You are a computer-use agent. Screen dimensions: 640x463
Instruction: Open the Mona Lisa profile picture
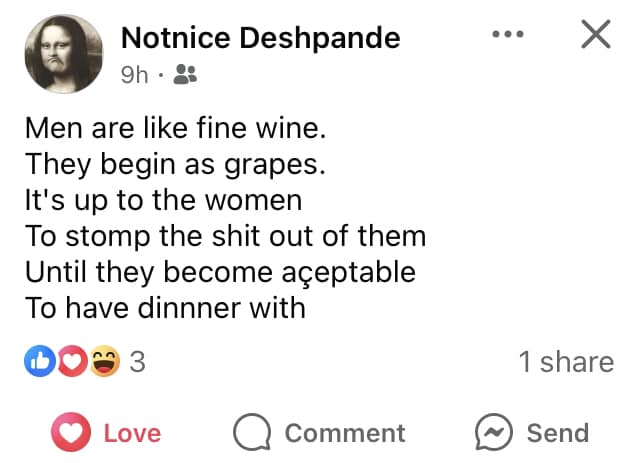point(64,53)
